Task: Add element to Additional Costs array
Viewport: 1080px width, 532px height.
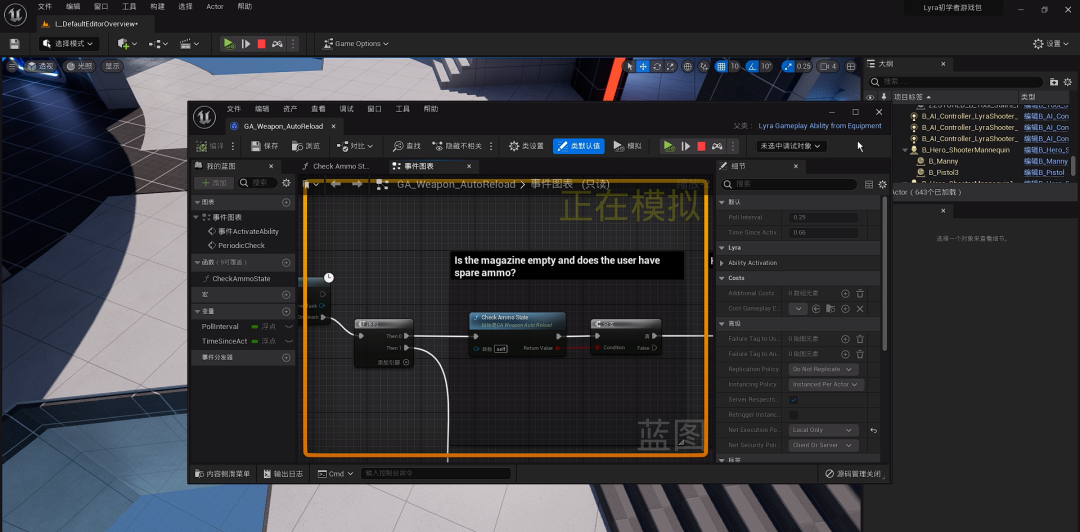Action: (x=845, y=294)
